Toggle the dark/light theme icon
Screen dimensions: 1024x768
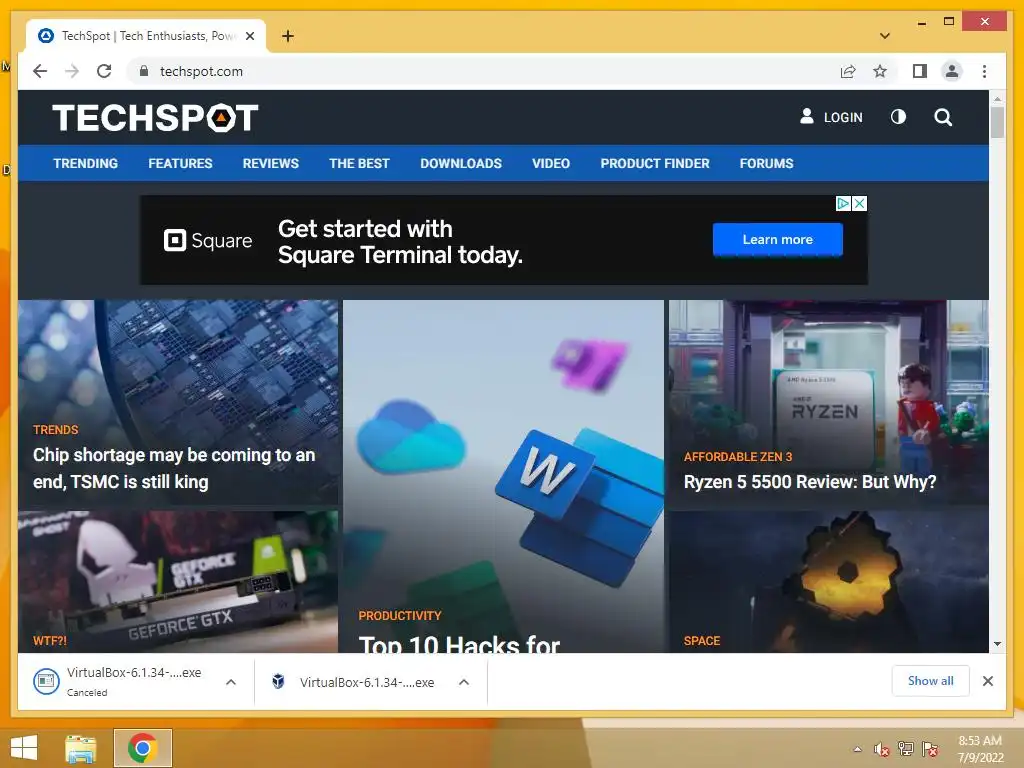(x=899, y=117)
